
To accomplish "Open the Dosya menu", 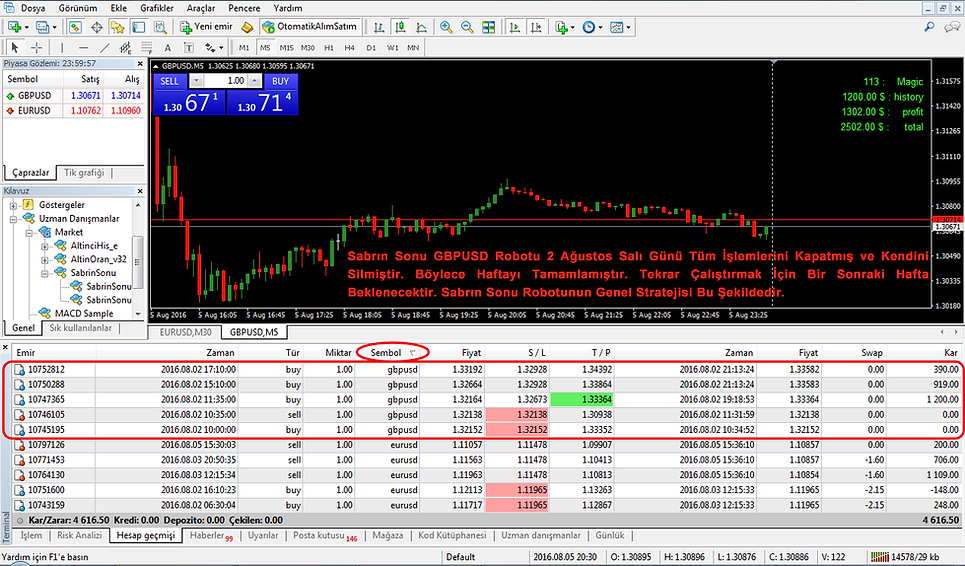I will coord(33,8).
